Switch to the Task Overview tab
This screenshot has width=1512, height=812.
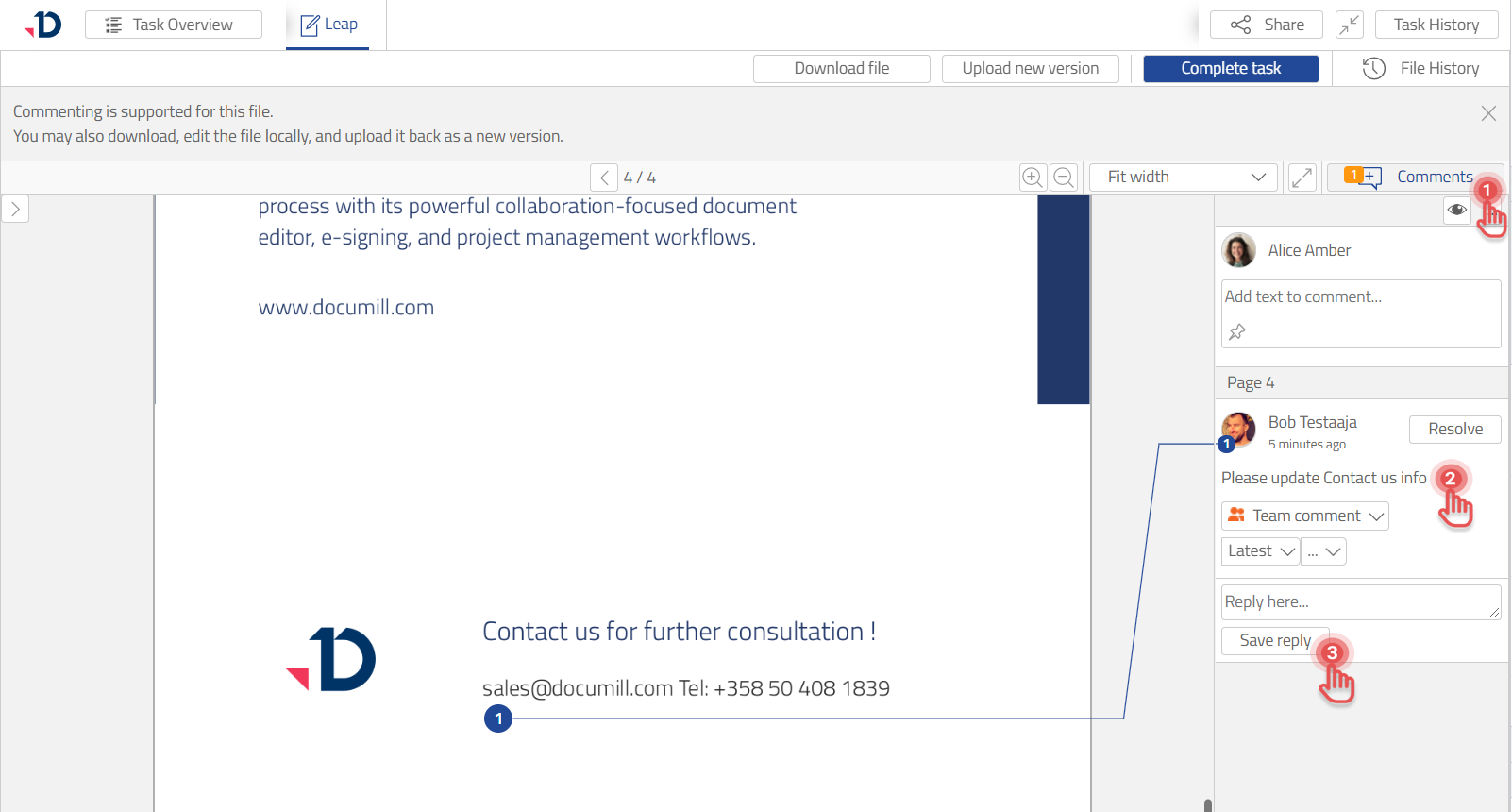click(174, 25)
